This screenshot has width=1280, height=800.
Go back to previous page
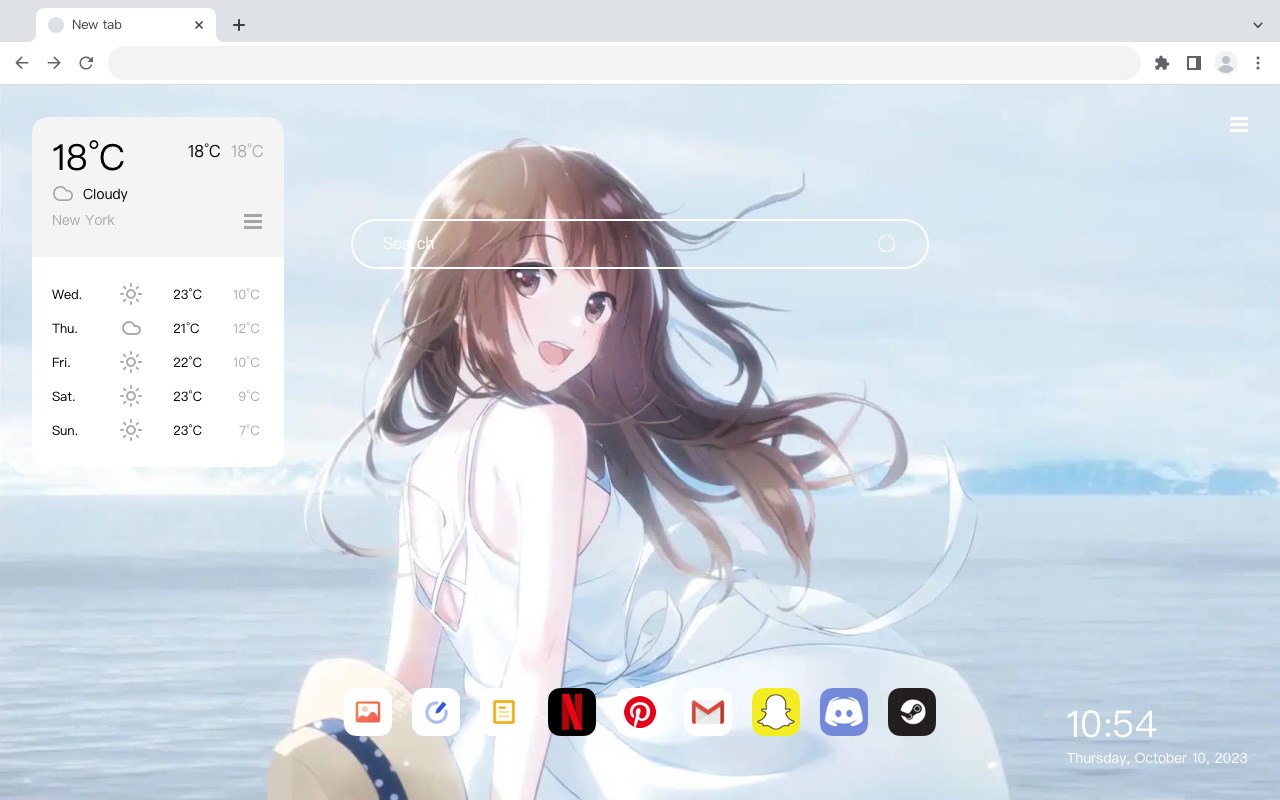22,63
